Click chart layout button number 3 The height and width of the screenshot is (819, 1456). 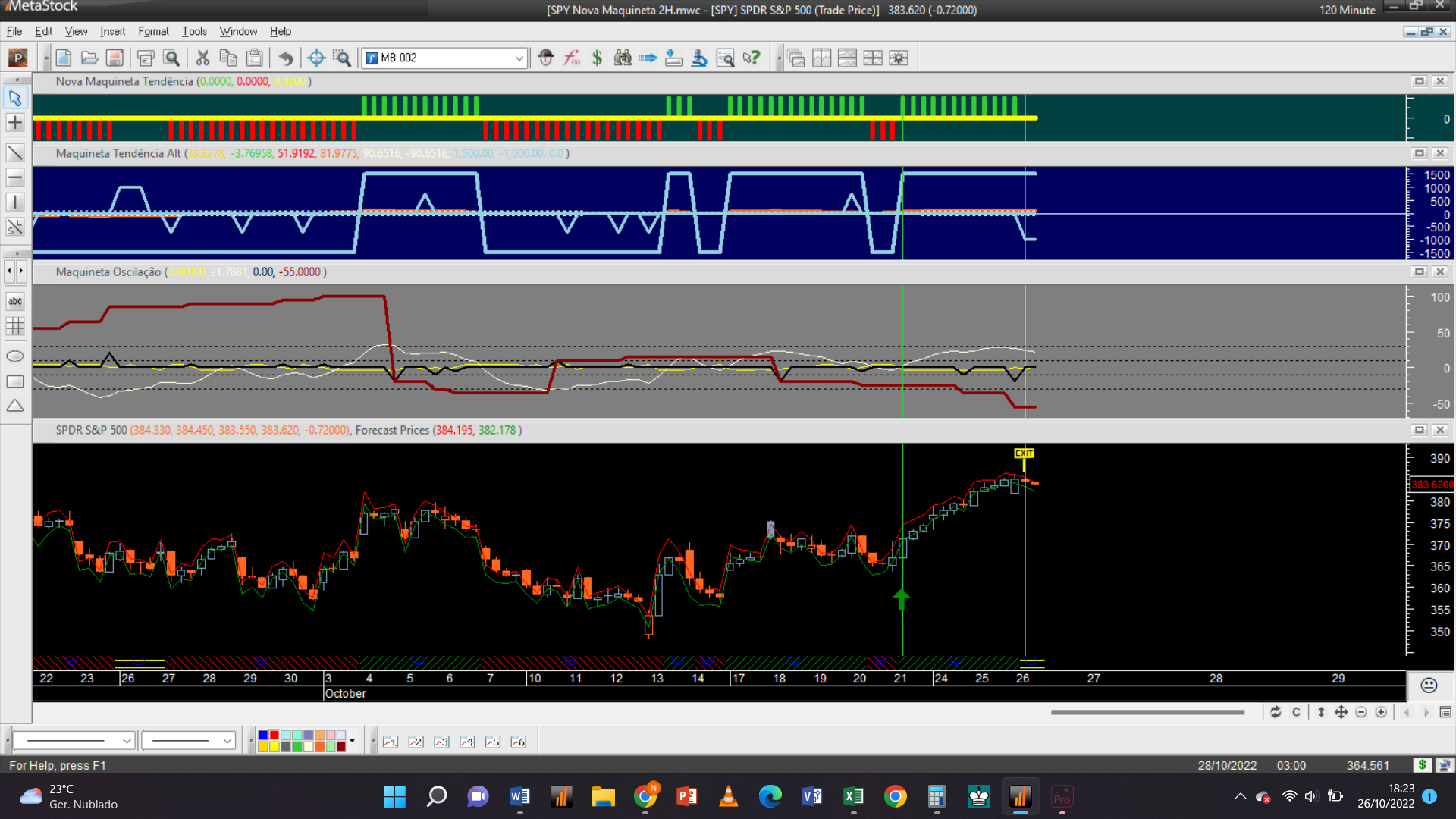(441, 742)
